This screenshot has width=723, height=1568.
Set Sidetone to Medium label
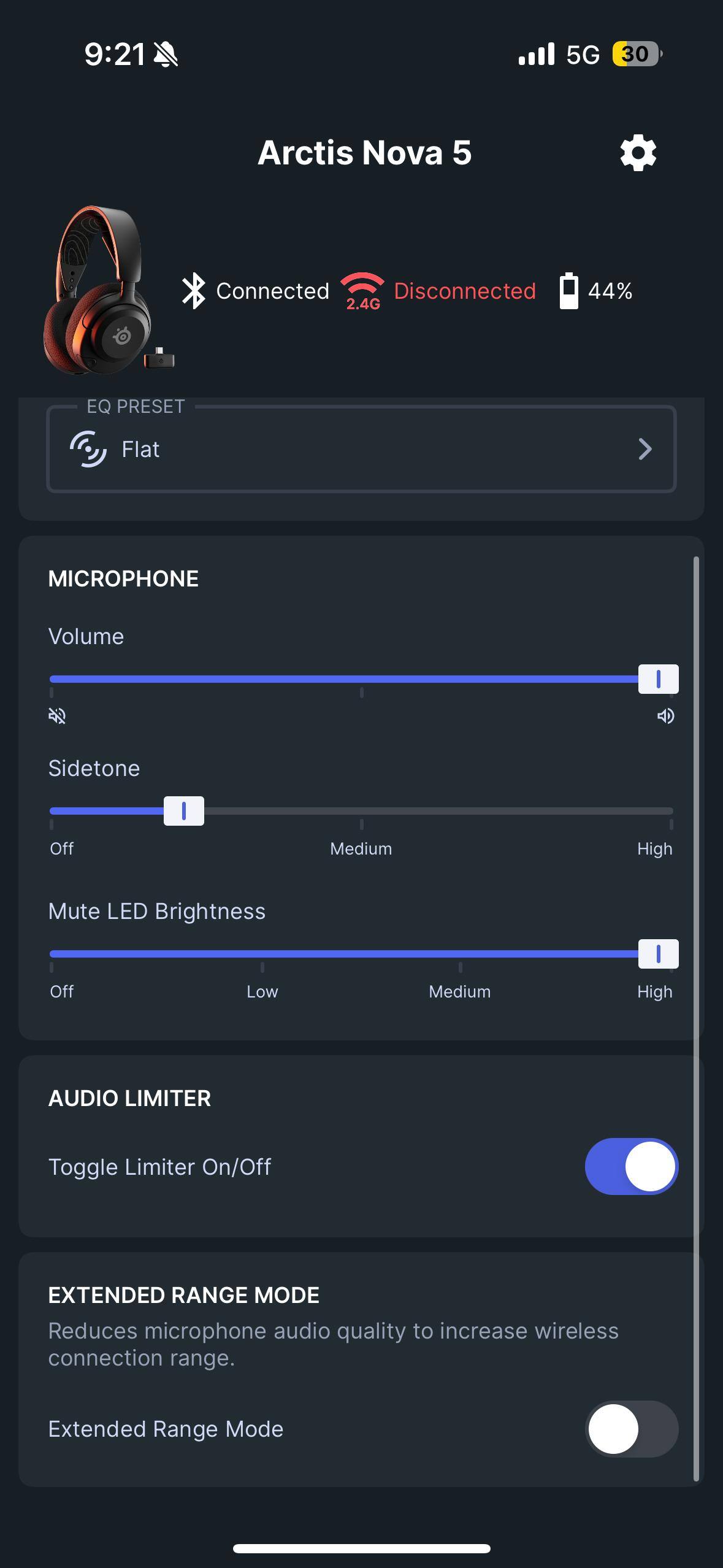361,848
